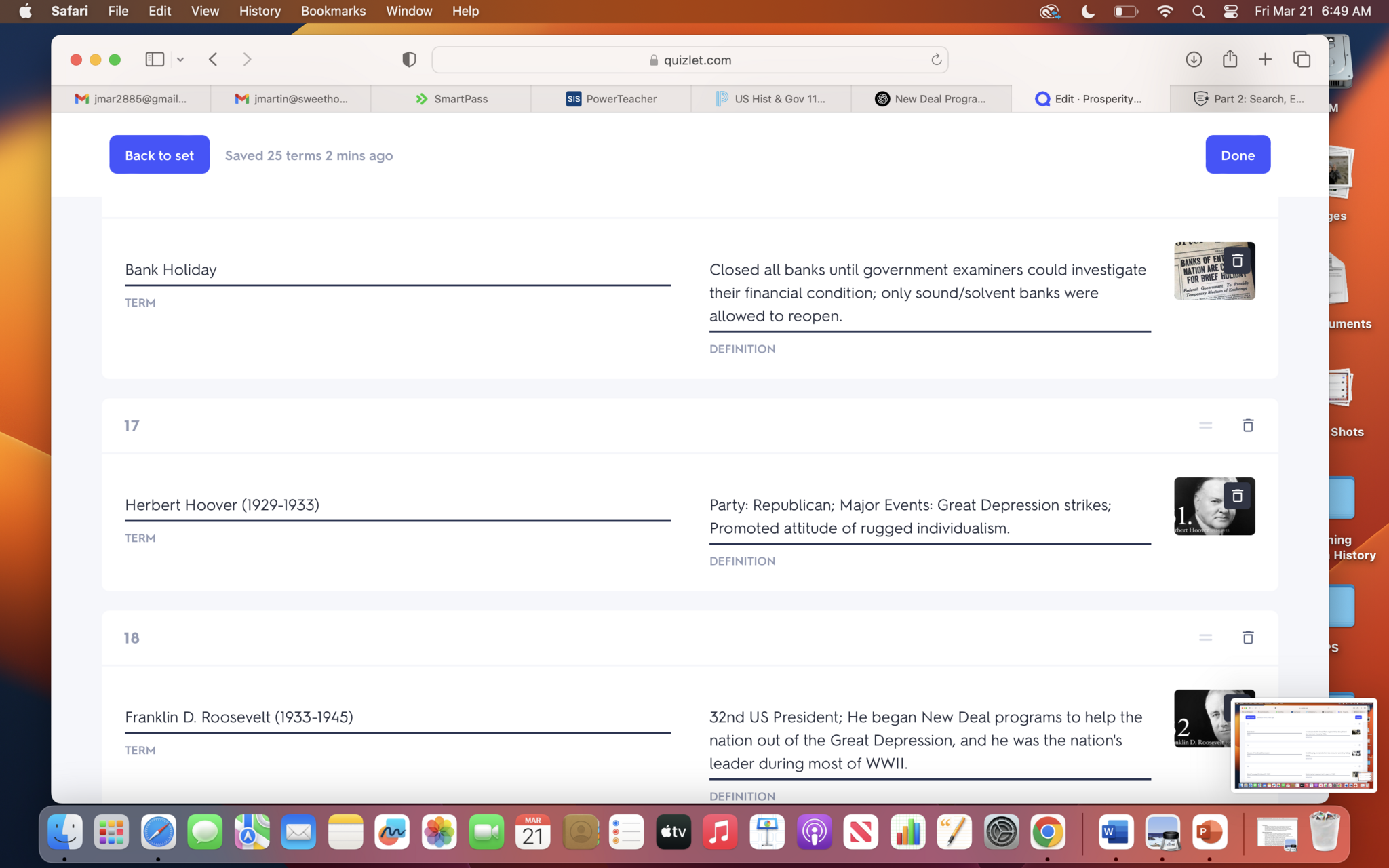Click the Done button

coord(1237,155)
